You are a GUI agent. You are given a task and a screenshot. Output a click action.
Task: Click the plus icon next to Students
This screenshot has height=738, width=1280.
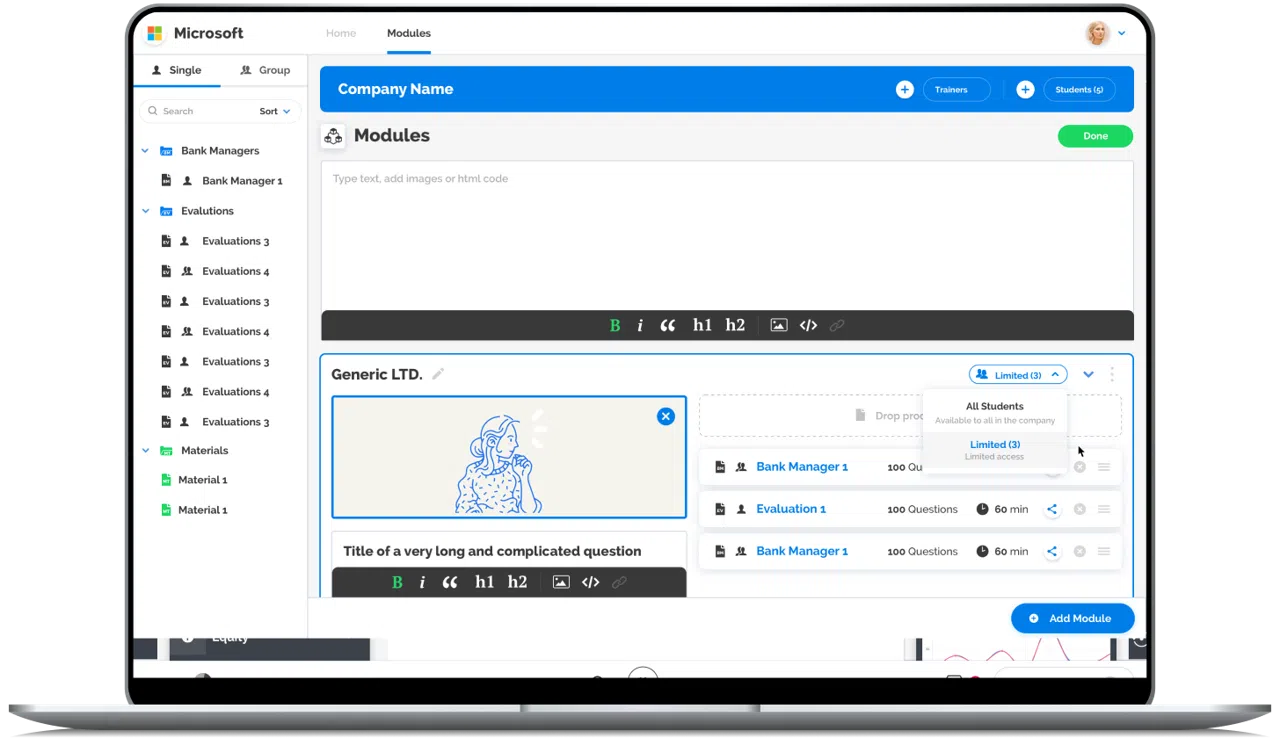1025,90
